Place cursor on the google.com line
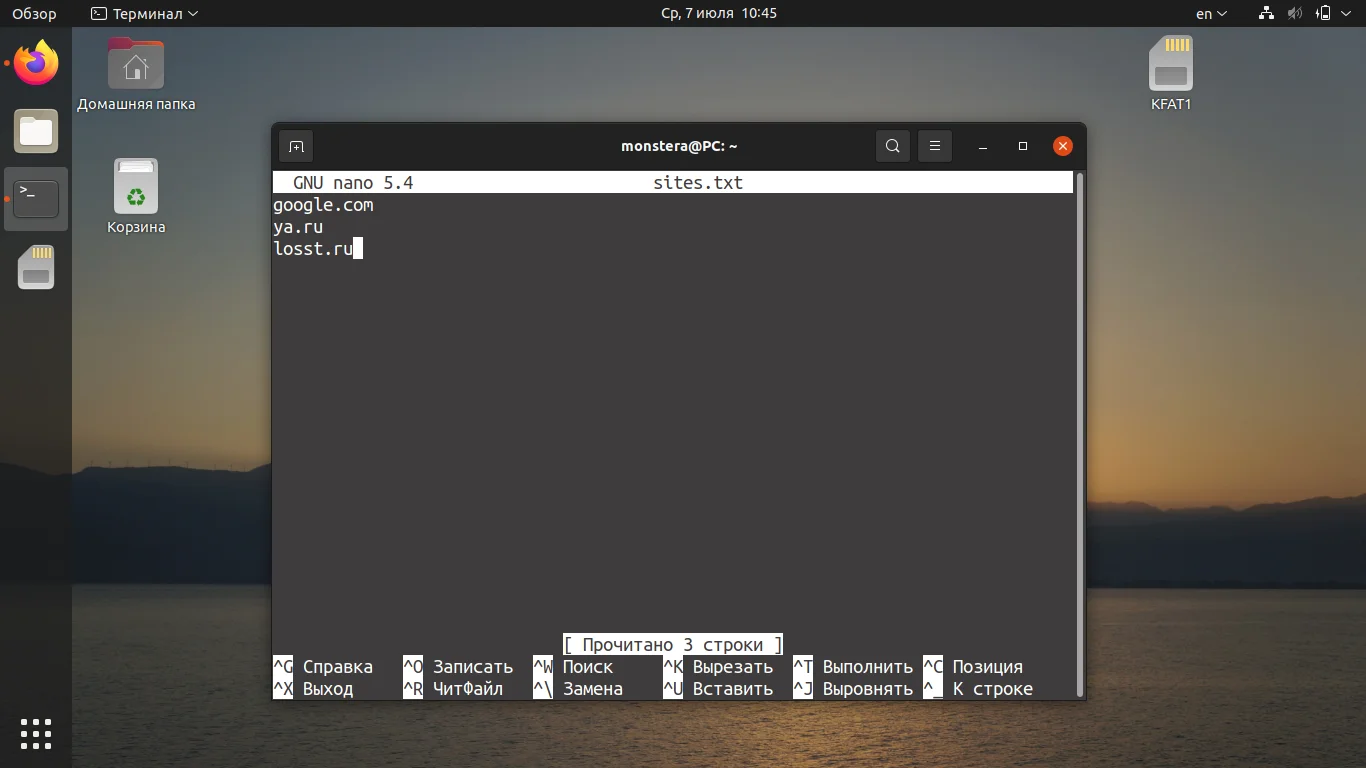Image resolution: width=1366 pixels, height=768 pixels. (323, 205)
